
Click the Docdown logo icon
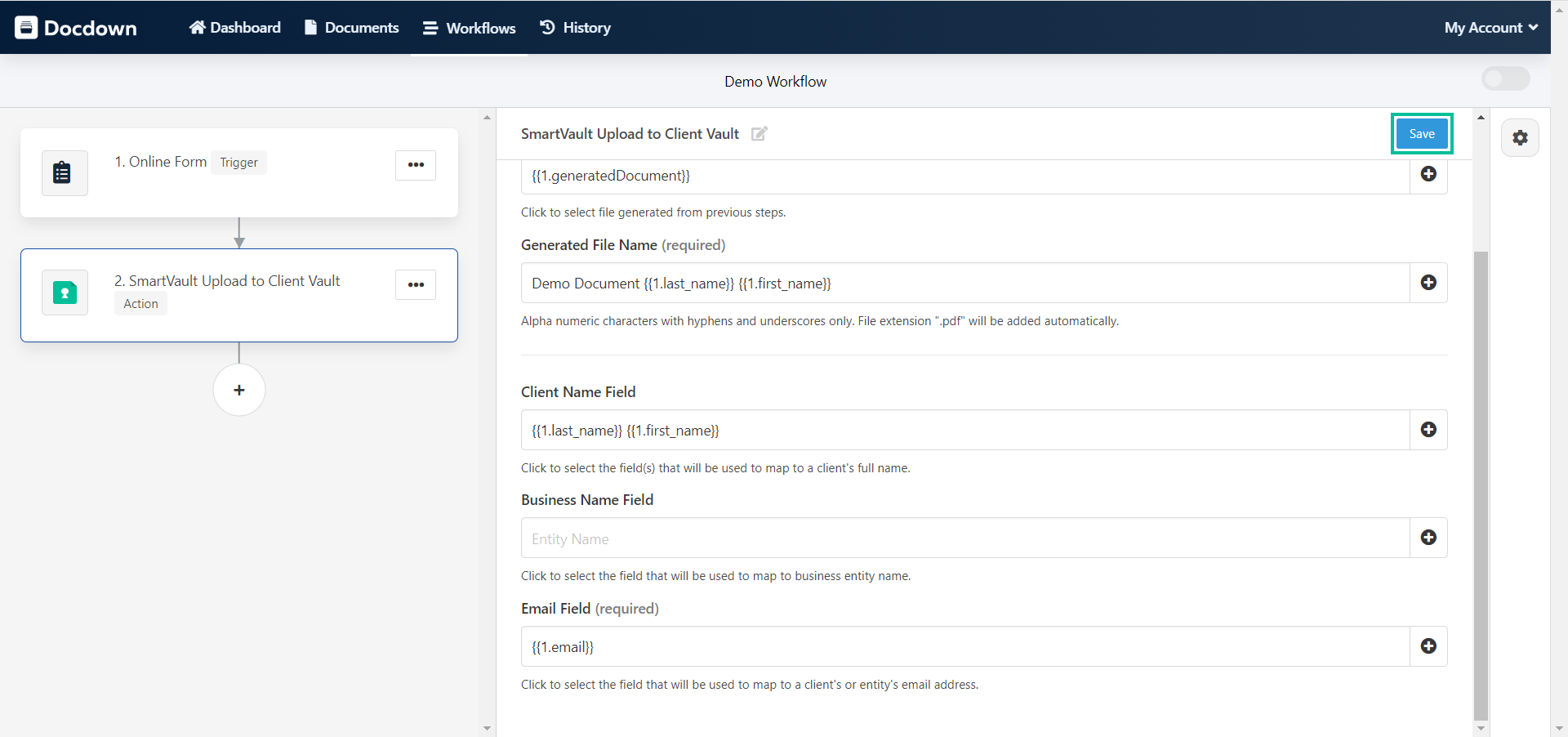(27, 27)
